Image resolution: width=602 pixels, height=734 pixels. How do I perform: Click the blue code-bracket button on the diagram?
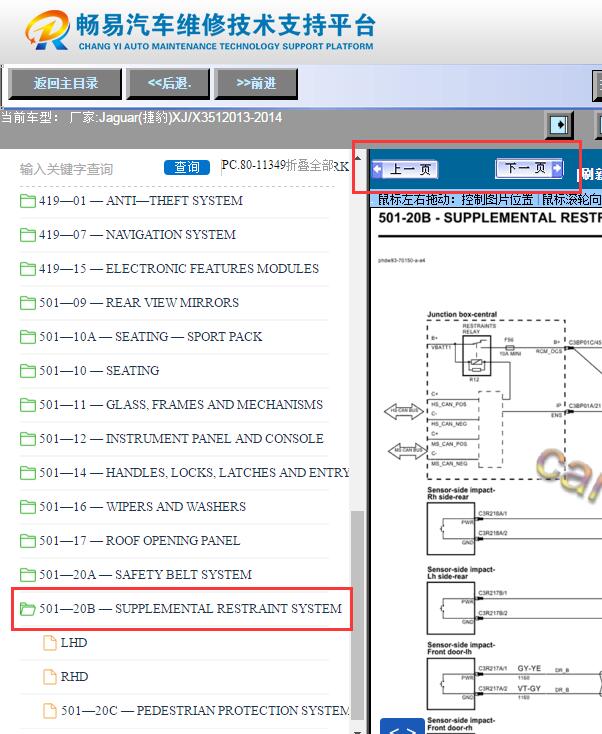[x=402, y=726]
